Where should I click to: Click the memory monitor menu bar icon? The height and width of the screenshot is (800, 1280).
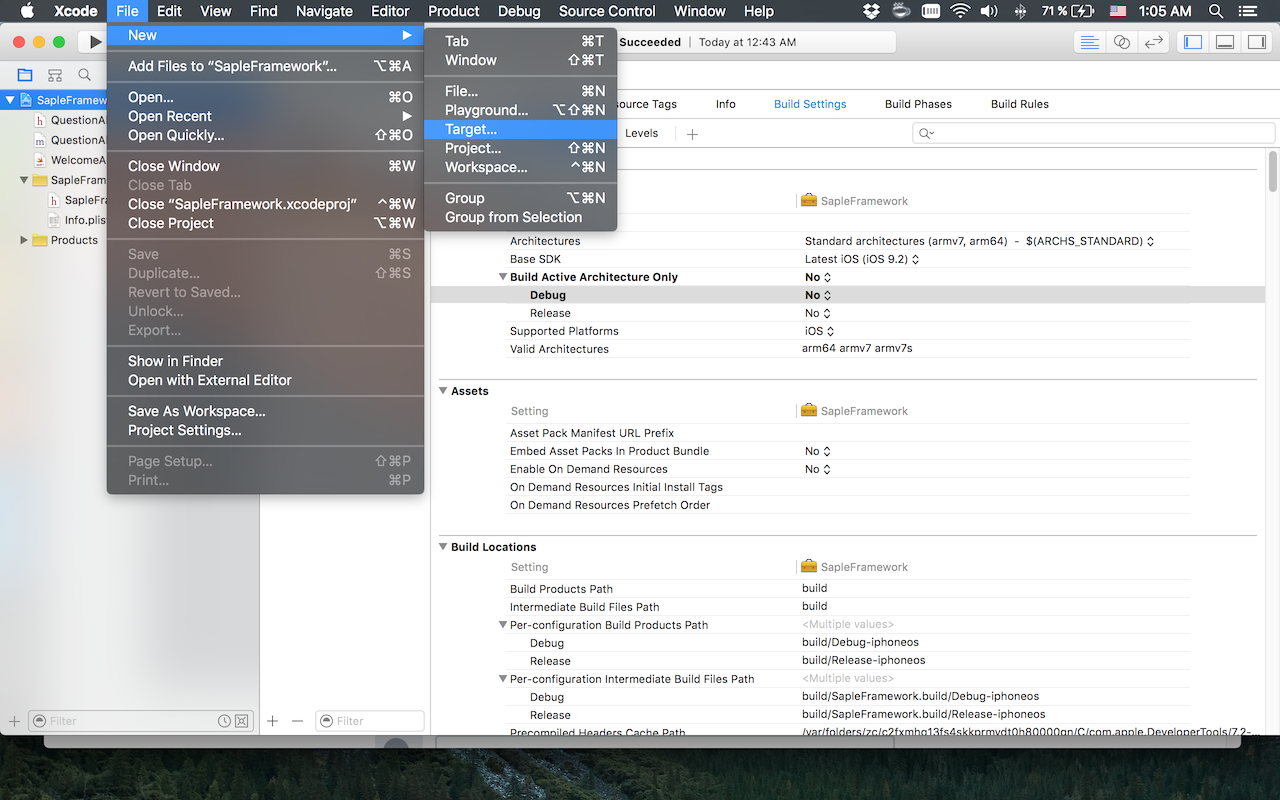click(x=931, y=11)
